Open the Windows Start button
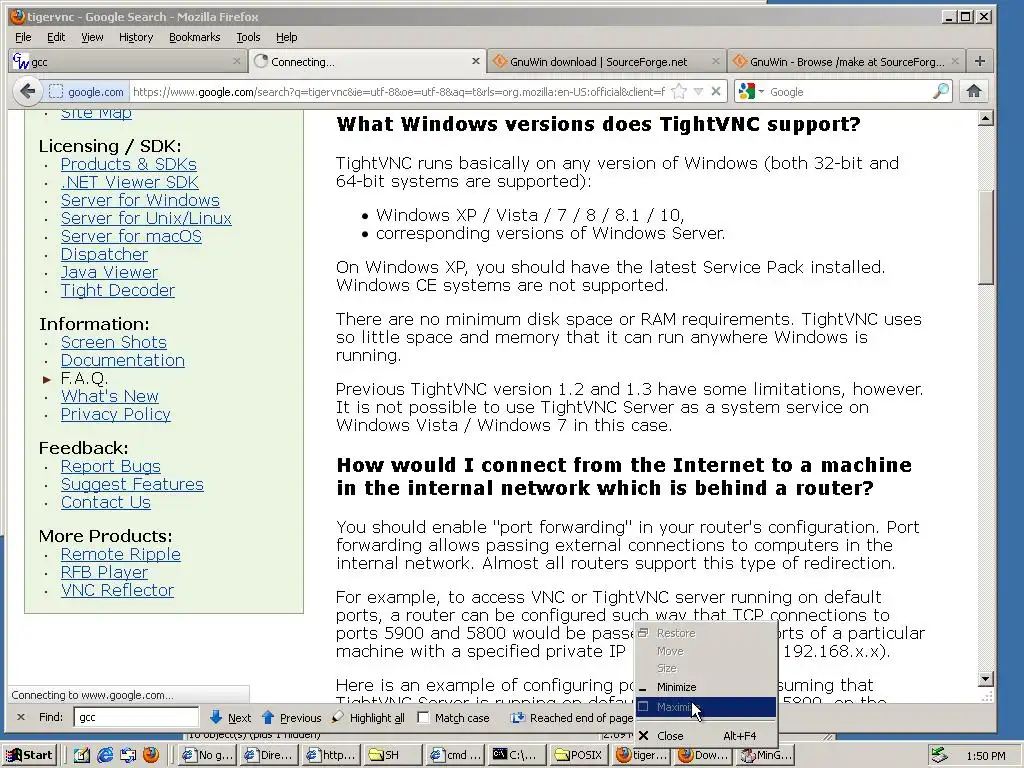This screenshot has width=1024, height=768. tap(30, 755)
